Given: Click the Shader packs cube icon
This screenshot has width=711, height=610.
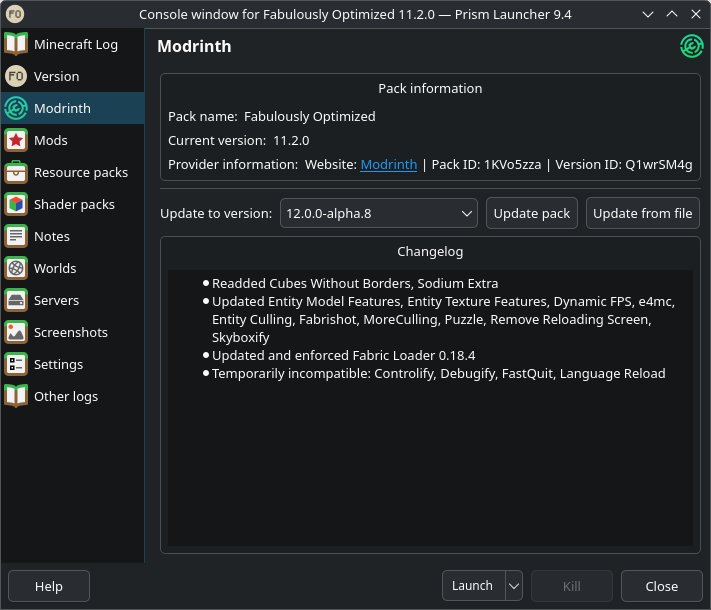Looking at the screenshot, I should click(x=16, y=204).
